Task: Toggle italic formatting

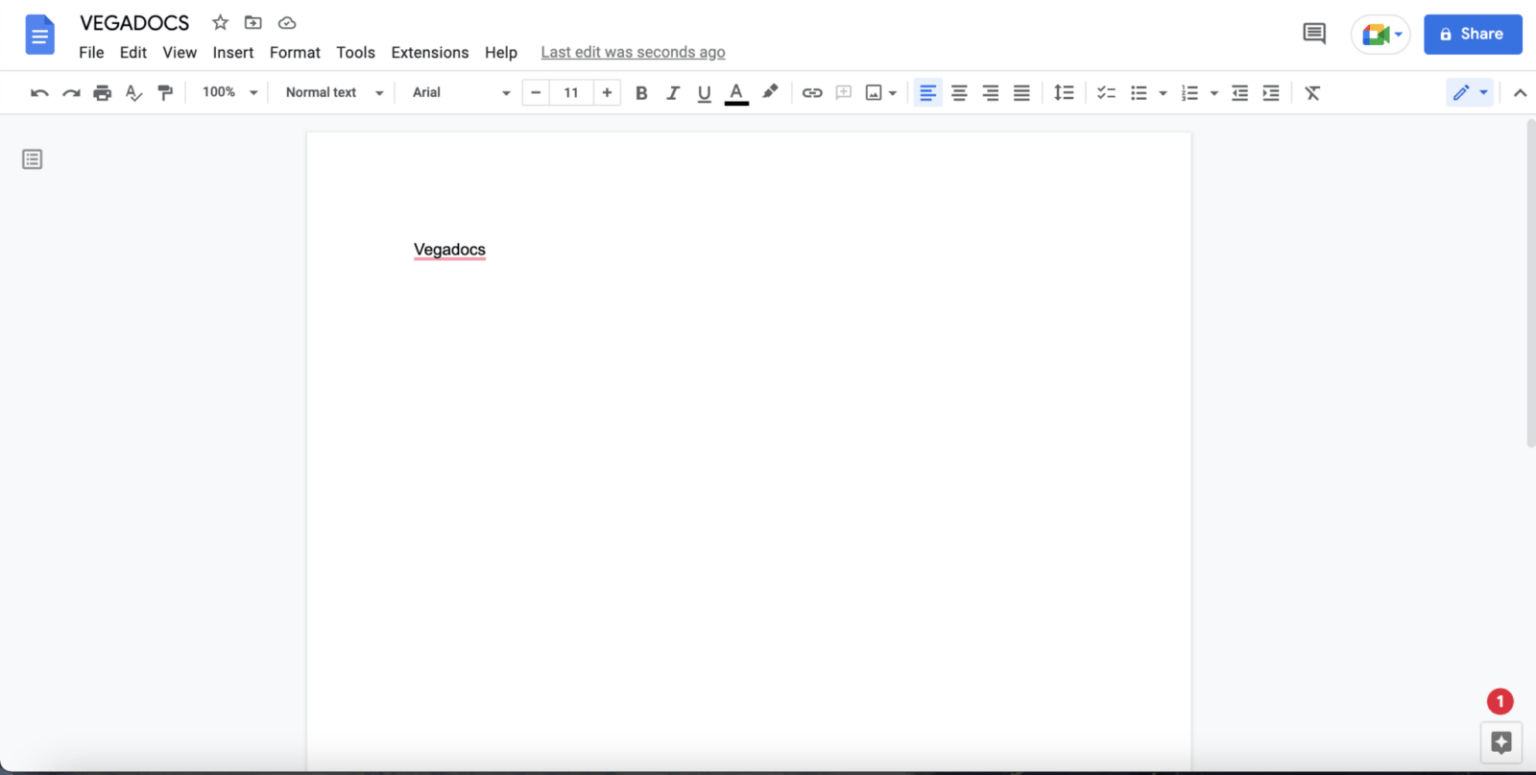Action: coord(673,92)
